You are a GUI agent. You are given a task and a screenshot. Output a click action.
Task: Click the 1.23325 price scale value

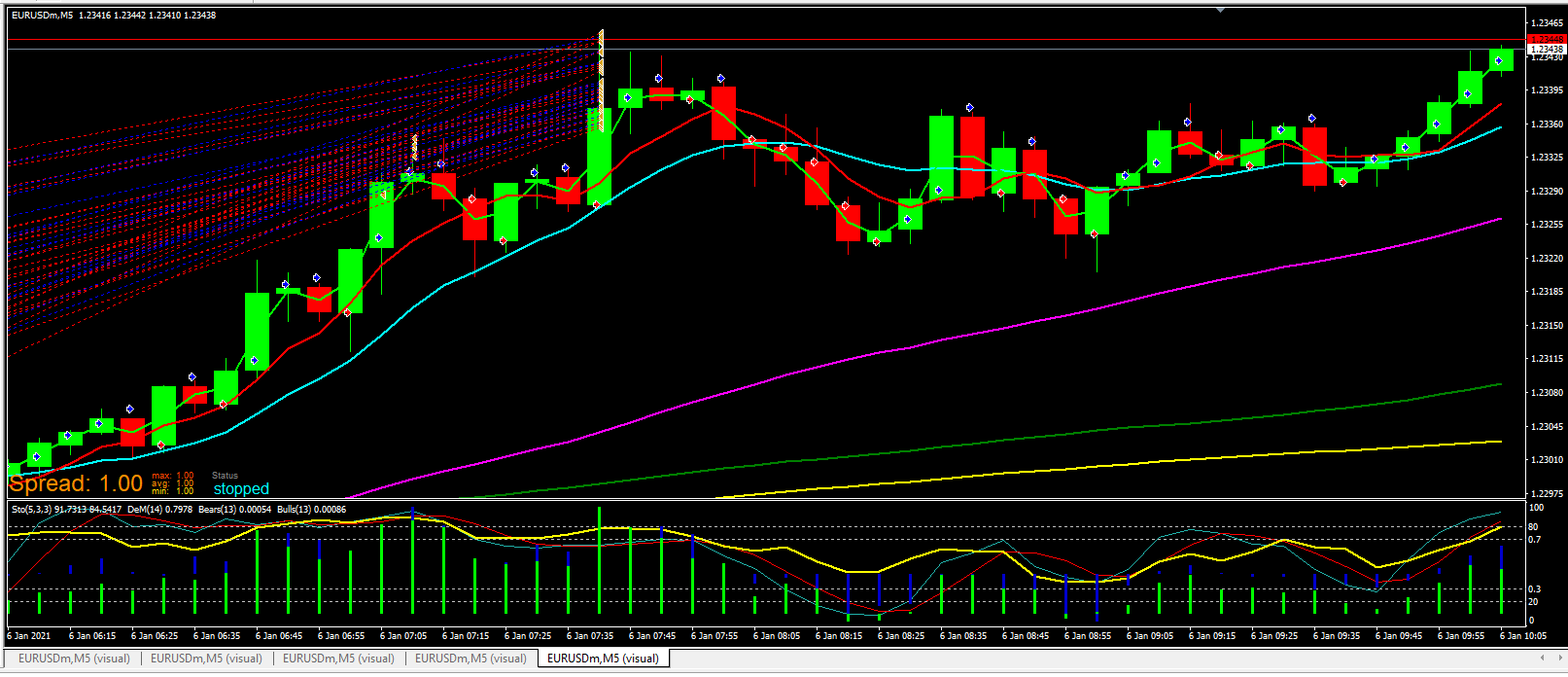pos(1547,158)
